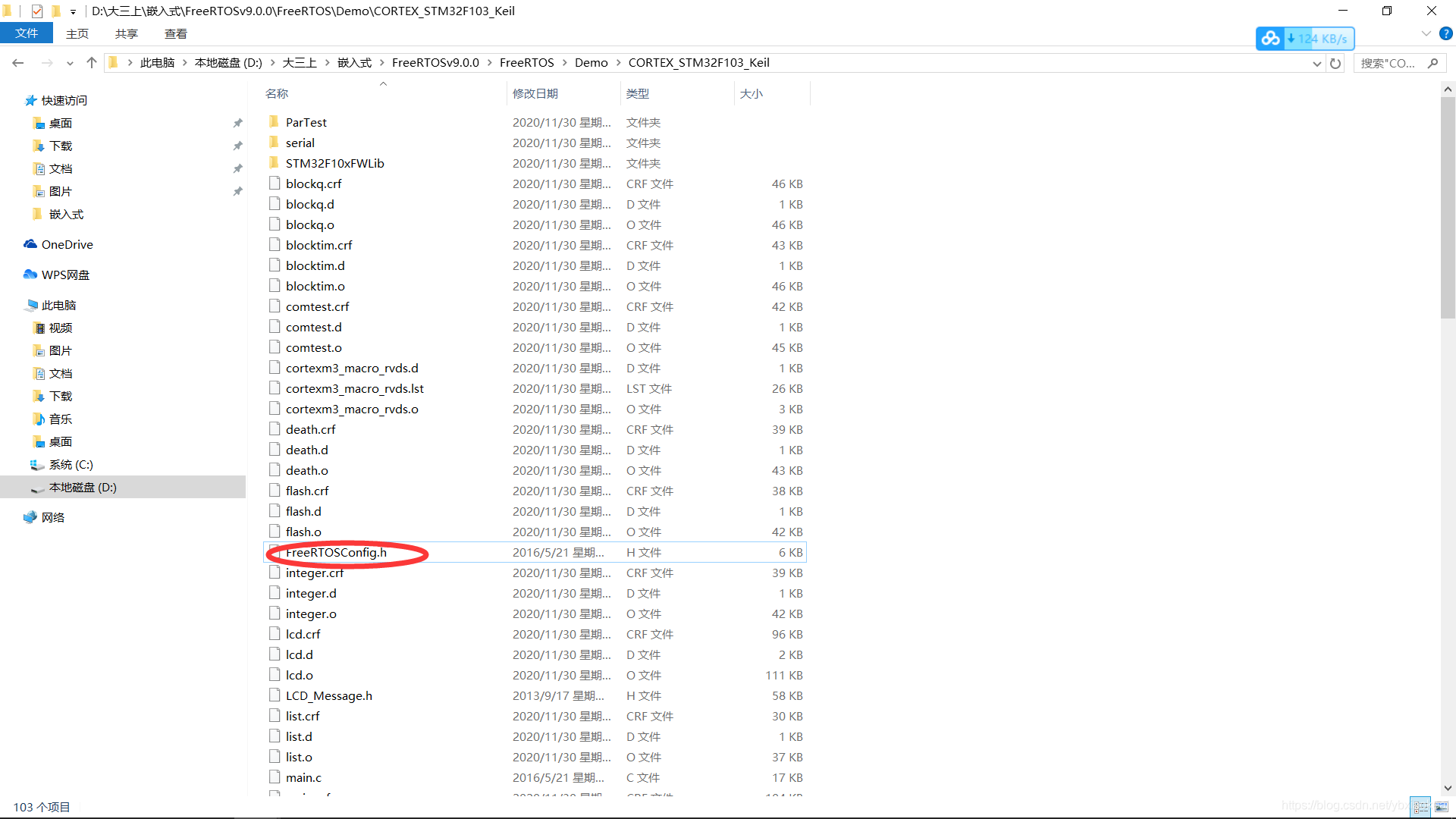
Task: Sort files by 修改日期 column header
Action: 535,93
